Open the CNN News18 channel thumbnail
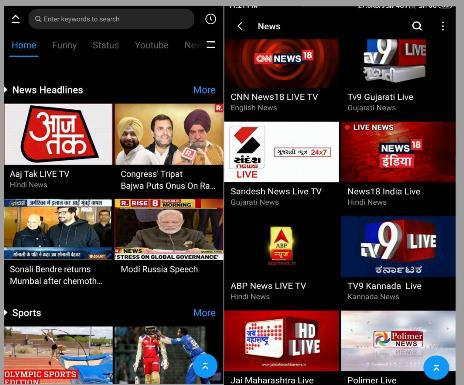Screen dimensions: 464x385 click(x=282, y=63)
